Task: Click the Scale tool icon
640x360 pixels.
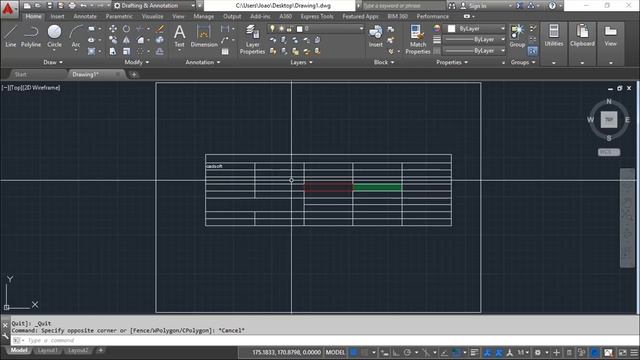Action: tap(127, 51)
